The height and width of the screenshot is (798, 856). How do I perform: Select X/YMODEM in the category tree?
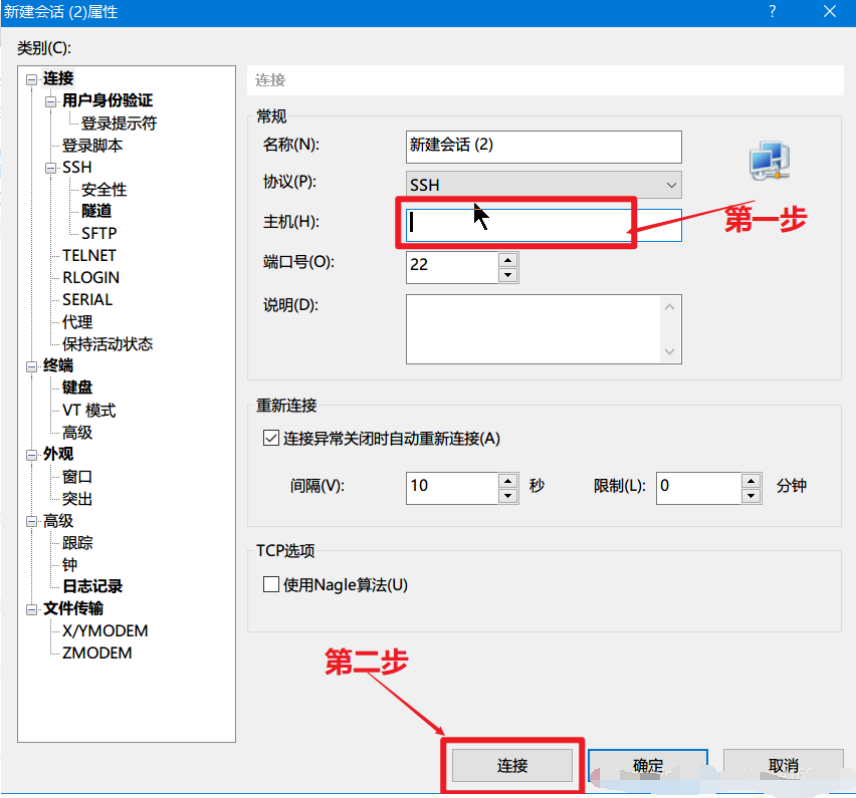coord(105,631)
